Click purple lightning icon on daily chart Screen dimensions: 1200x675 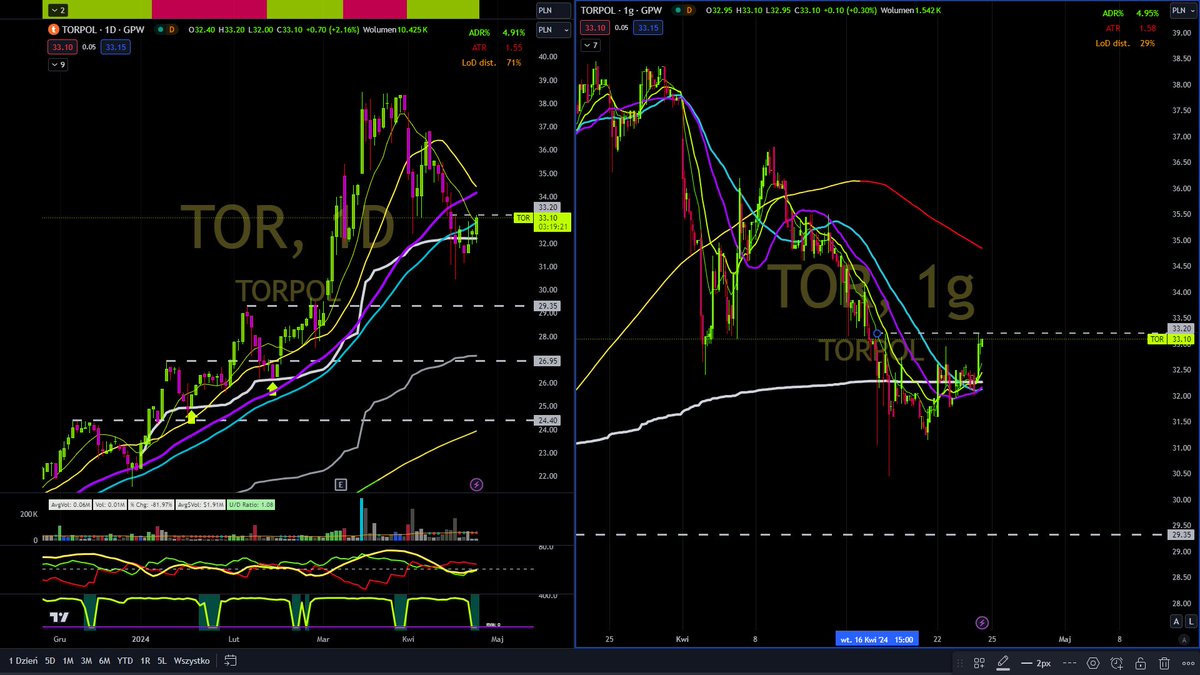pos(476,484)
